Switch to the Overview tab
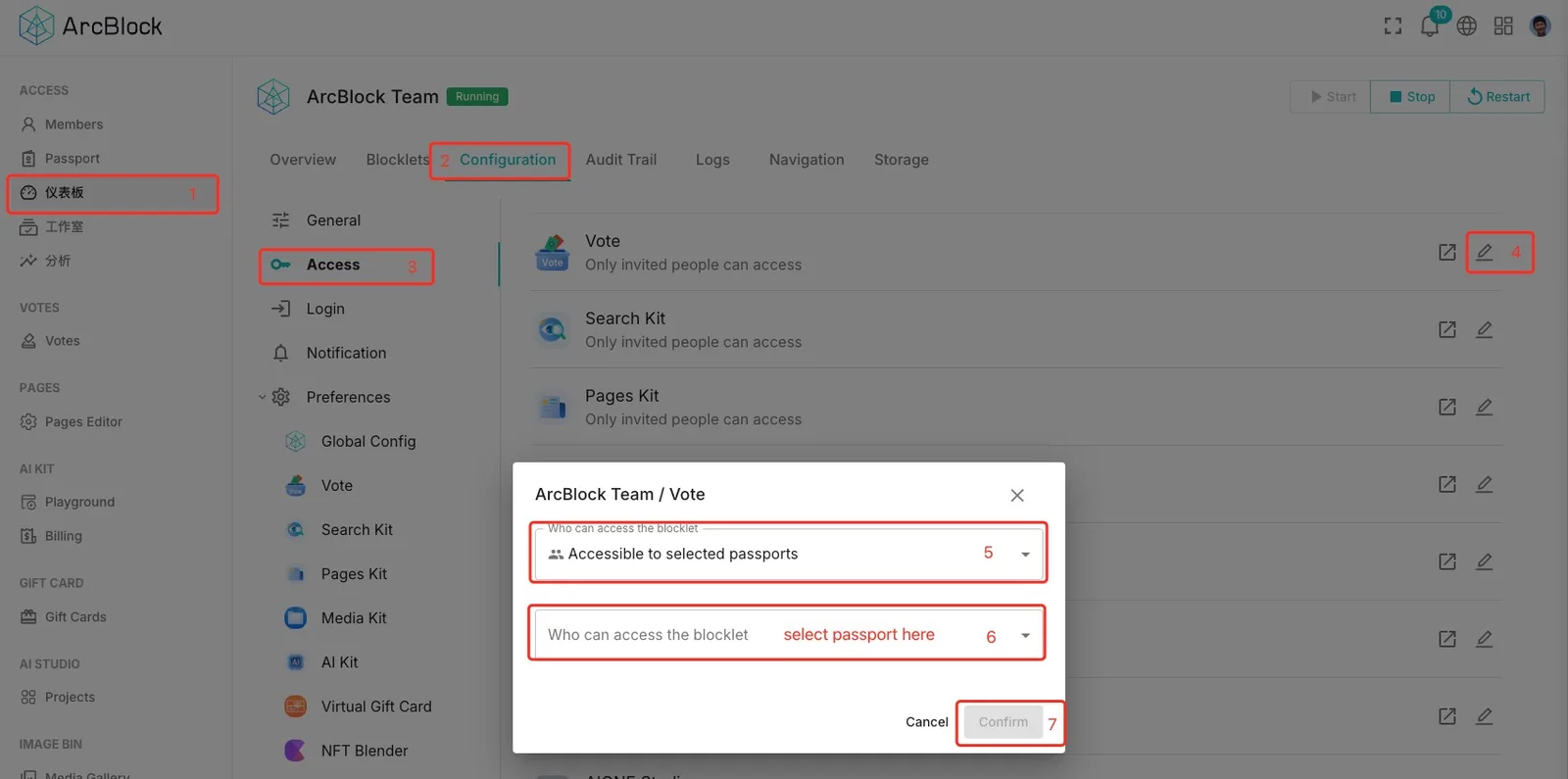This screenshot has height=779, width=1568. click(303, 160)
